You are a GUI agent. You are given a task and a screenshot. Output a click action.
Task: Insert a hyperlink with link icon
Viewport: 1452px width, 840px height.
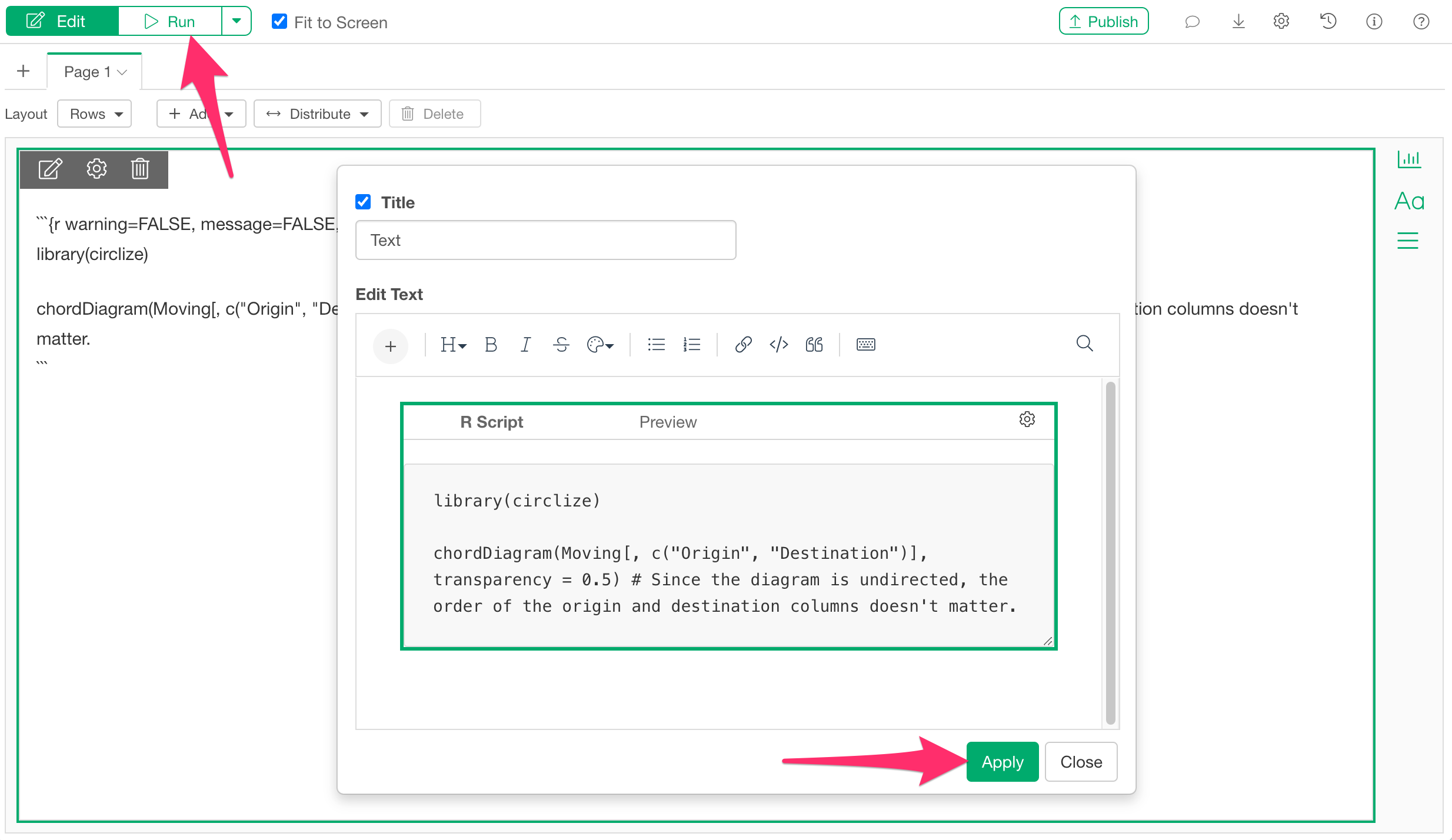click(x=743, y=345)
